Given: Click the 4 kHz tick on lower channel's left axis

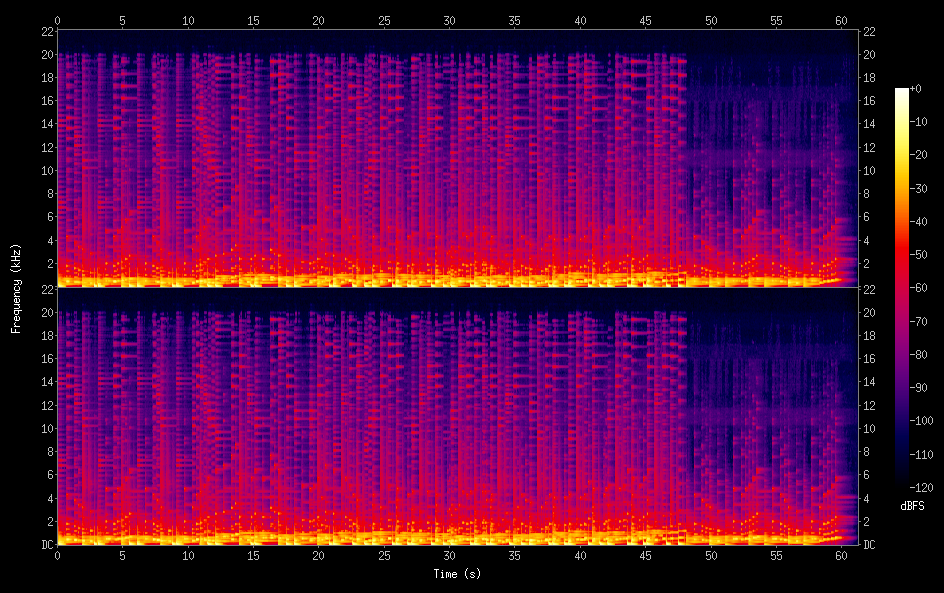Looking at the screenshot, I should 47,498.
